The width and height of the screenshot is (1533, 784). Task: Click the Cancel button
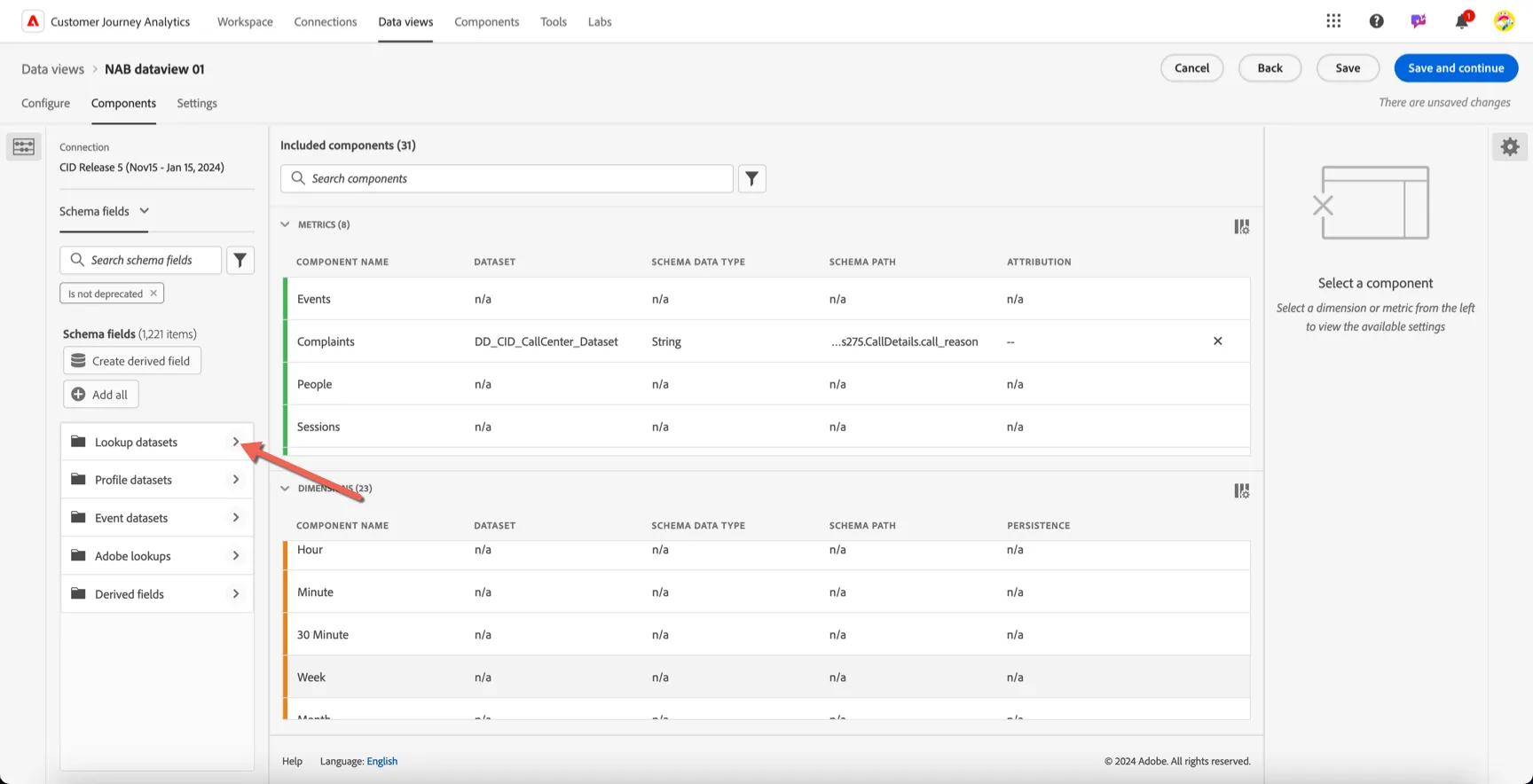[1191, 68]
